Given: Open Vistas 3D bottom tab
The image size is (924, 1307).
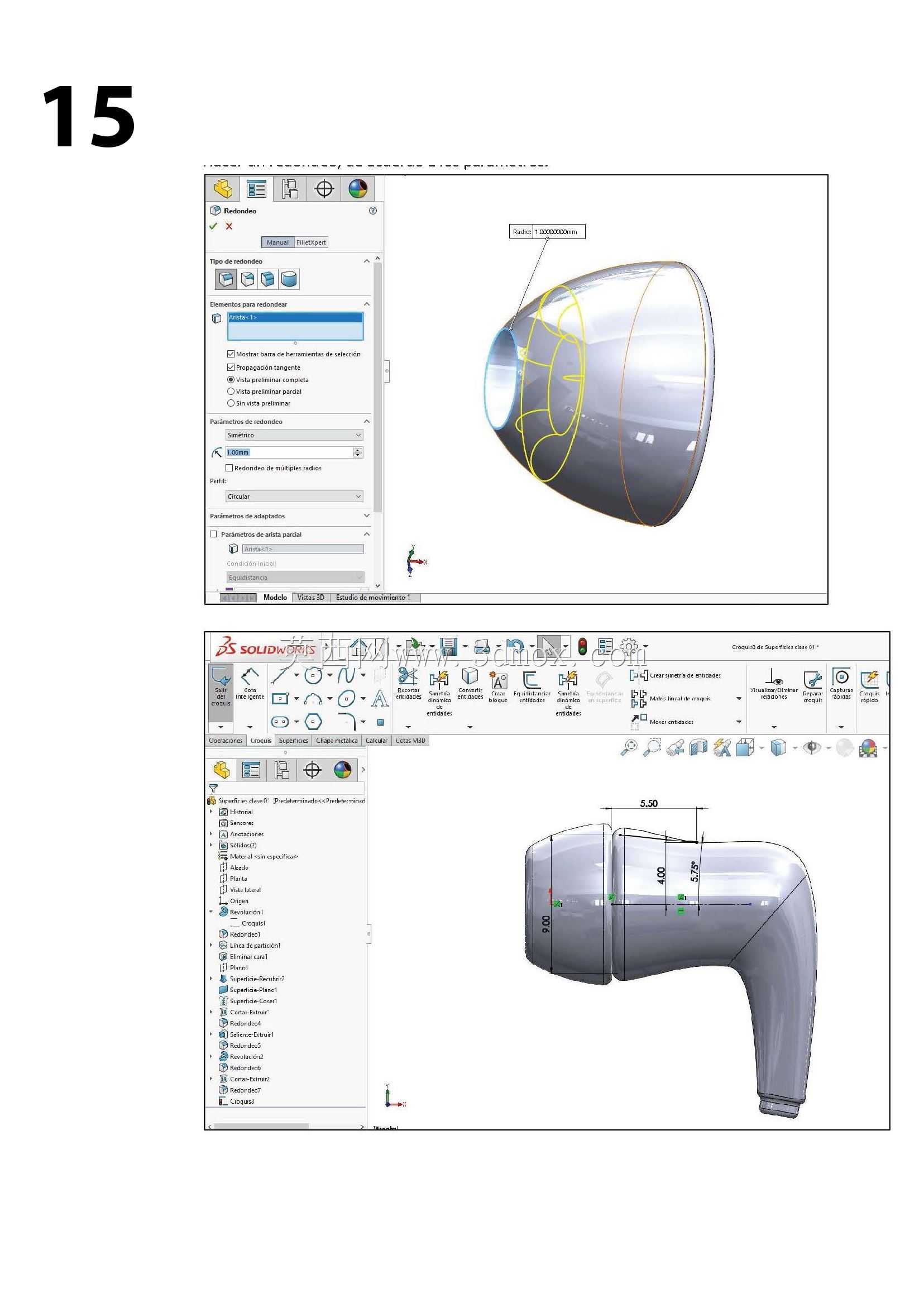Looking at the screenshot, I should click(x=310, y=598).
